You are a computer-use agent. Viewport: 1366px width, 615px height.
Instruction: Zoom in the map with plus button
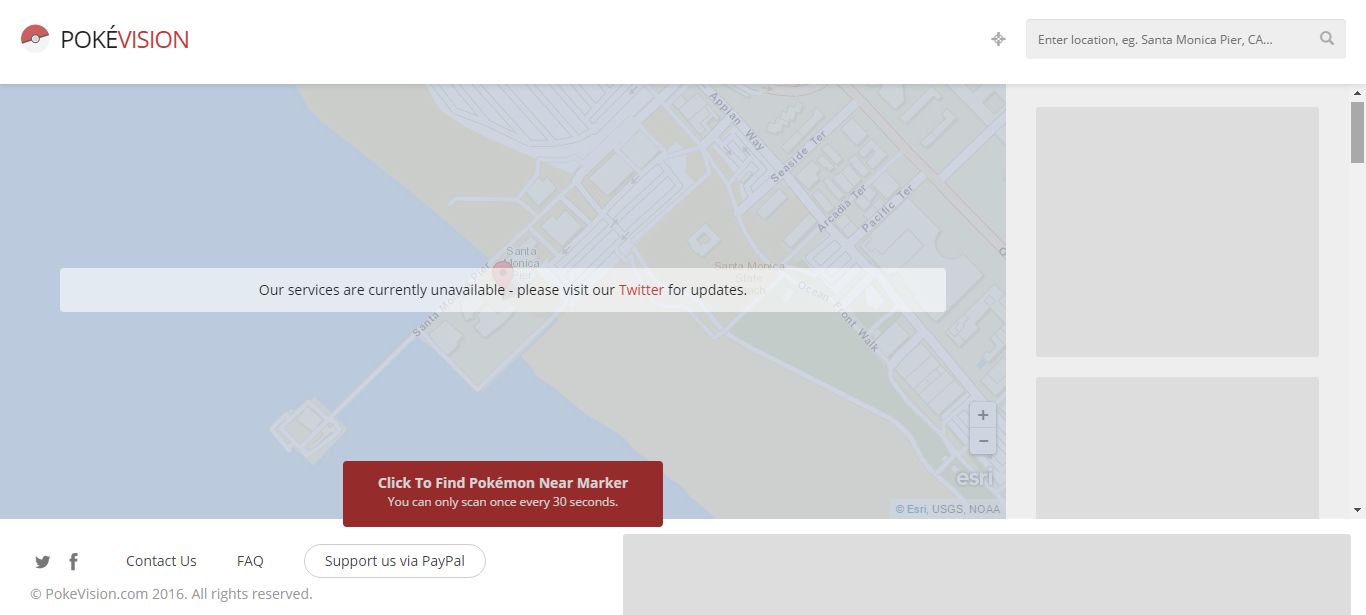[983, 415]
